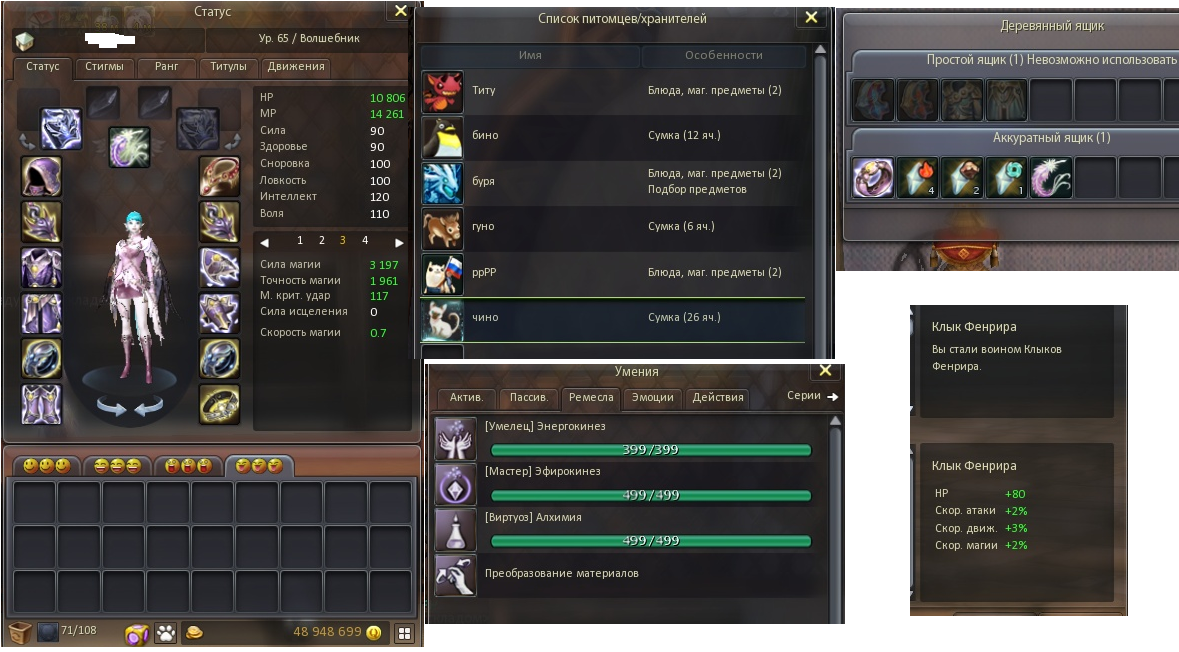Screen dimensions: 1179x652
Task: Click the Алхимия flask skill icon
Action: click(x=456, y=530)
